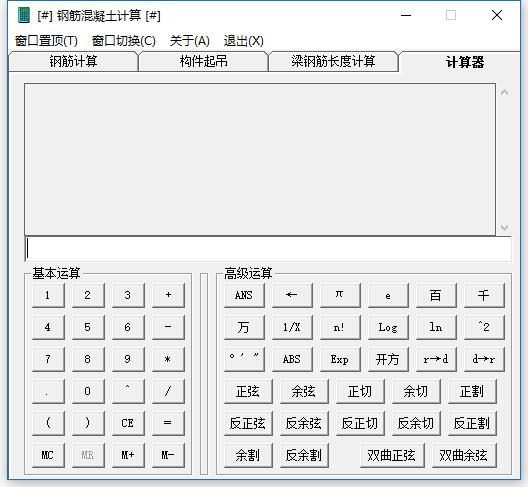Click the result display down arrow
Viewport: 528px width, 487px height.
coord(504,228)
